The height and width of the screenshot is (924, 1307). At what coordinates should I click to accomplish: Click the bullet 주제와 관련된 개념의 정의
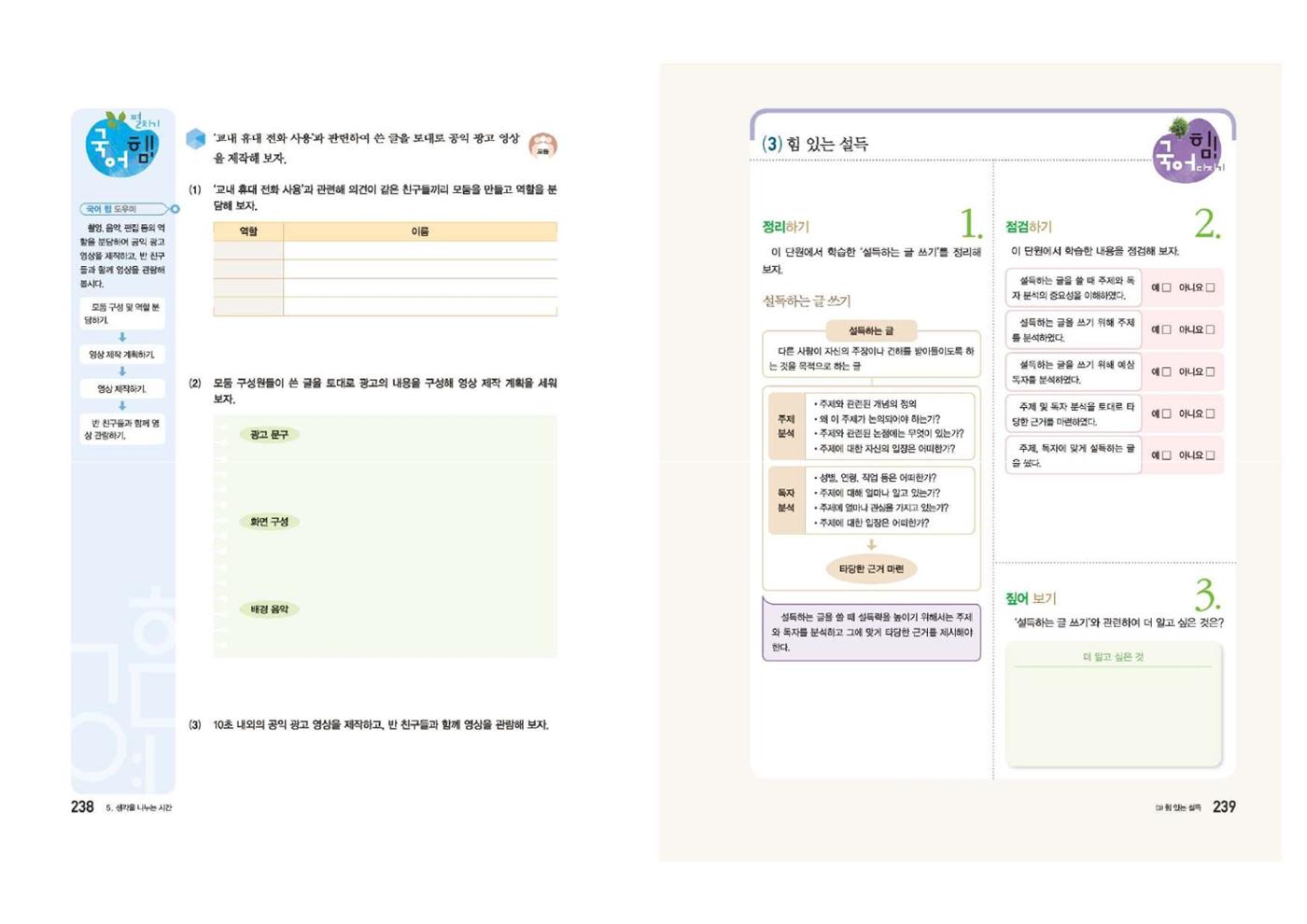865,404
